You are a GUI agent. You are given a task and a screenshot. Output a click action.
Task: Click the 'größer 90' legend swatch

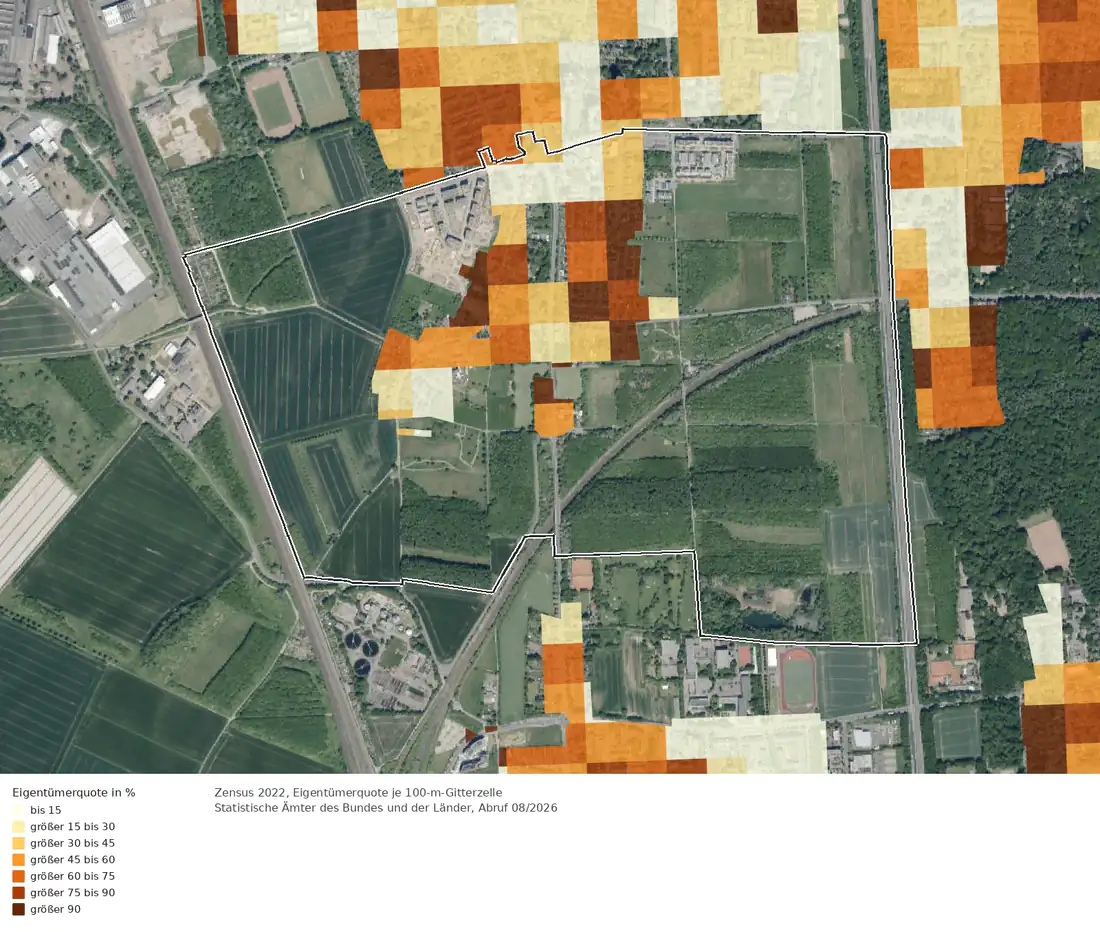coord(18,910)
